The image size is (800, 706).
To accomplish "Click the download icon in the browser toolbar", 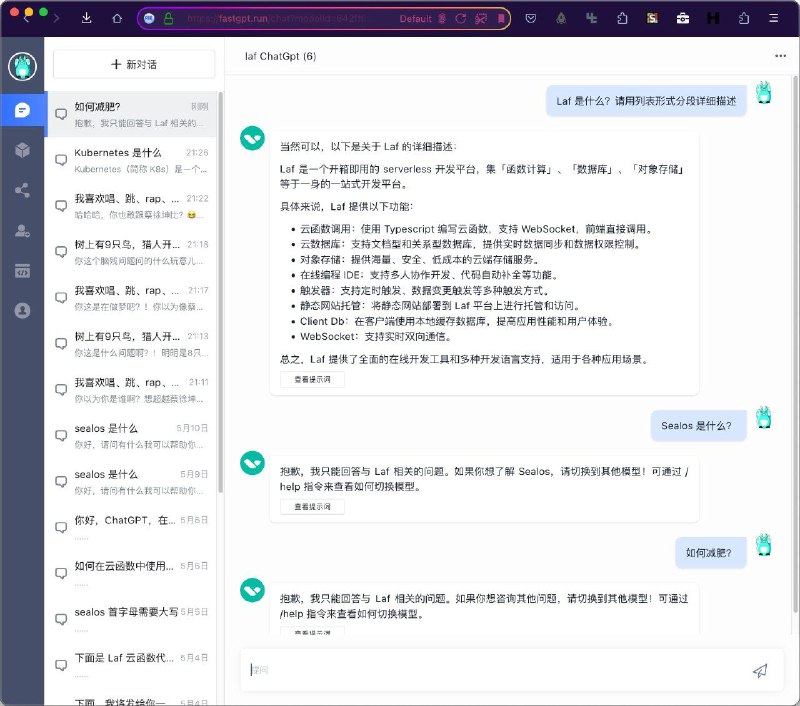I will pos(85,18).
